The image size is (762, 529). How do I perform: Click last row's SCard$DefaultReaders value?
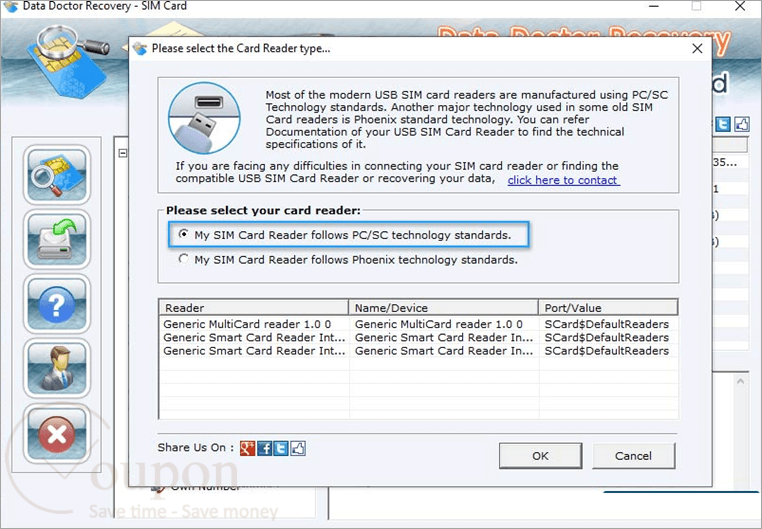coord(606,351)
